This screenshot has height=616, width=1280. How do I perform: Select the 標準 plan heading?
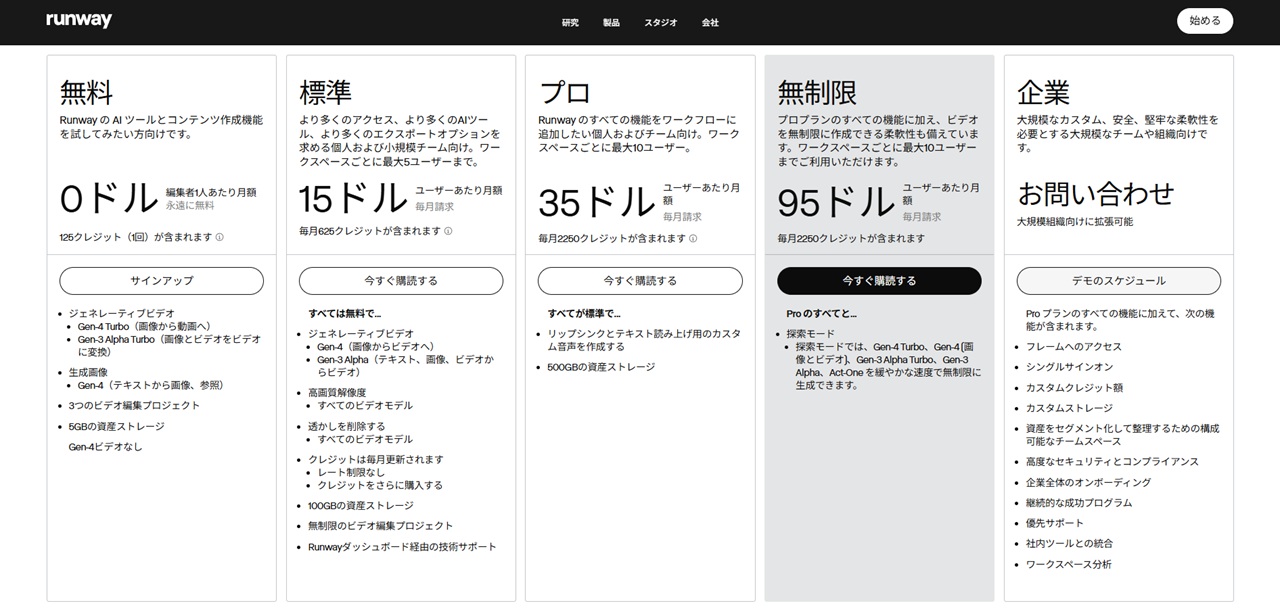(x=325, y=93)
